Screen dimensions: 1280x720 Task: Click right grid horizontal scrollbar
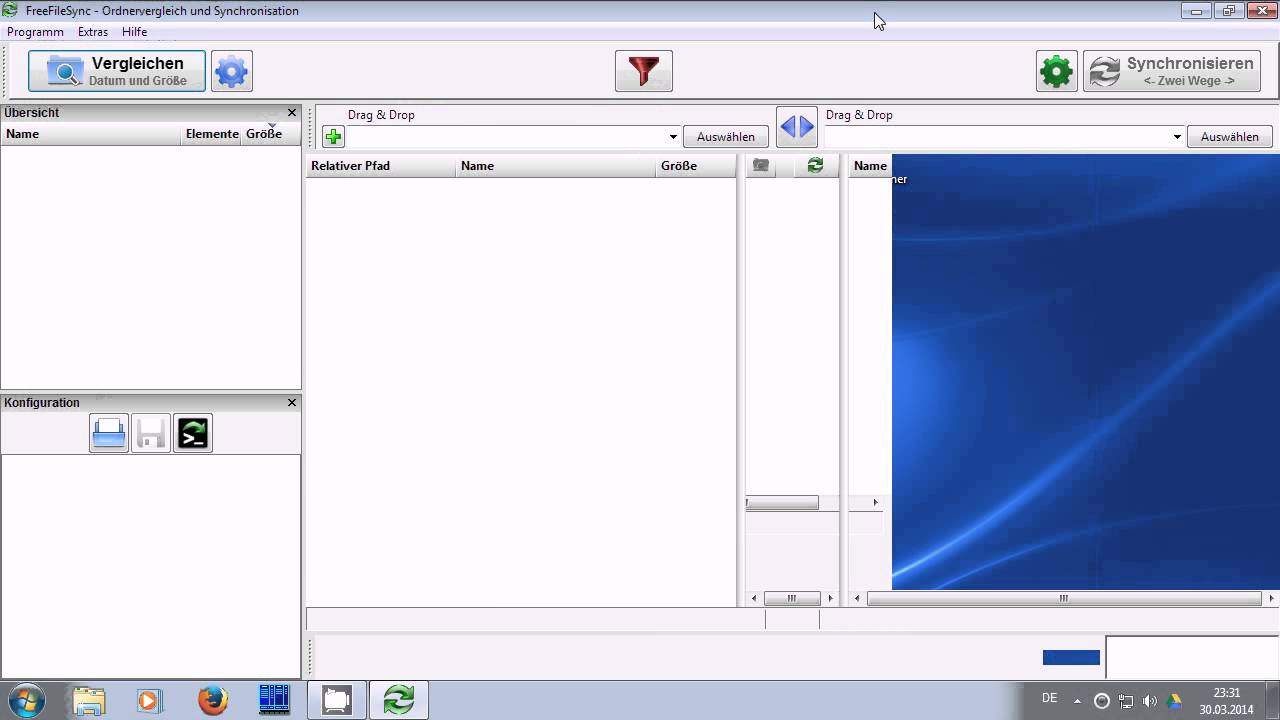(x=1064, y=598)
